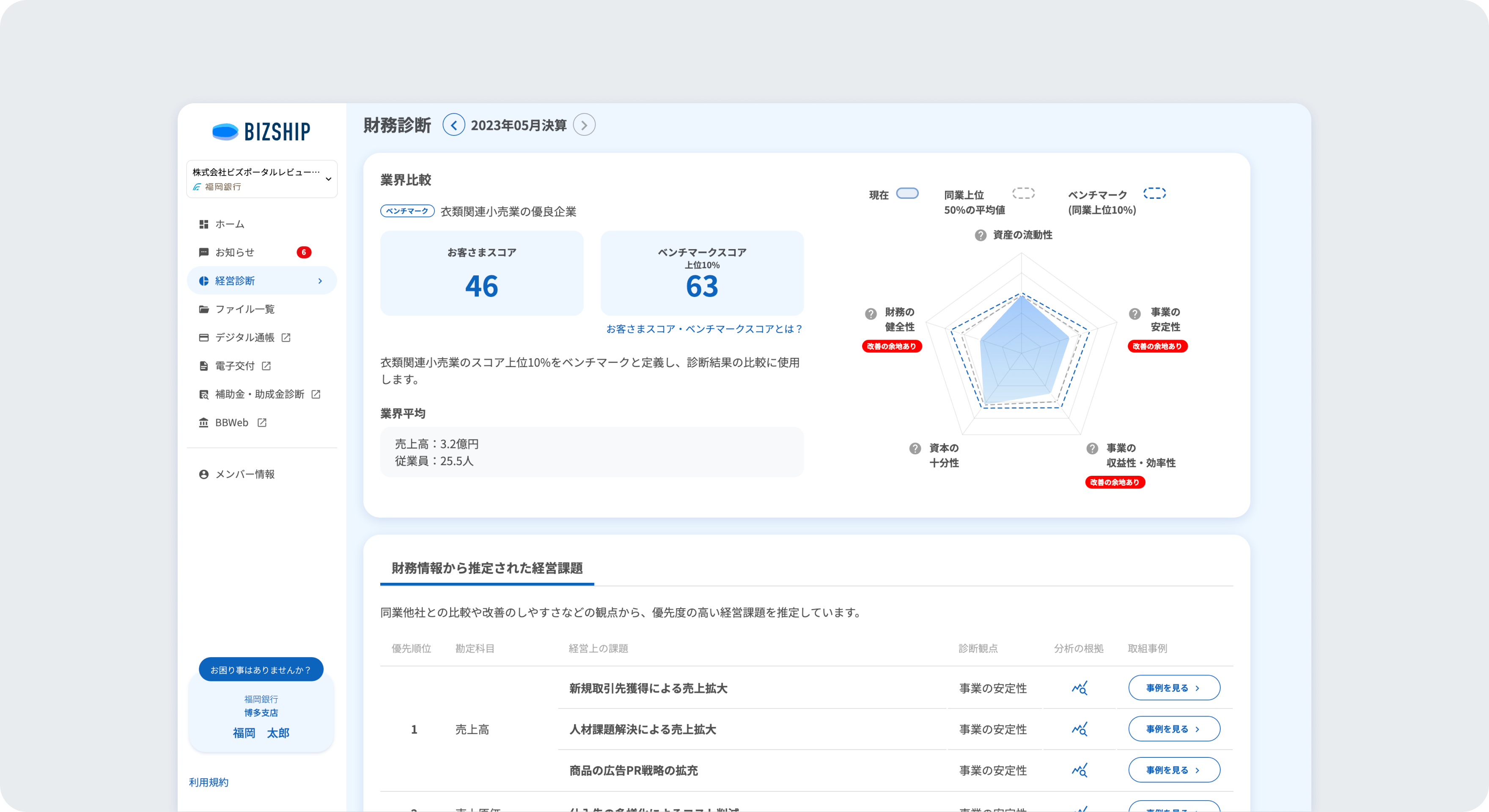Viewport: 1489px width, 812px height.
Task: Click the help icon next to 事業の収益性・効率性
Action: pos(1092,448)
